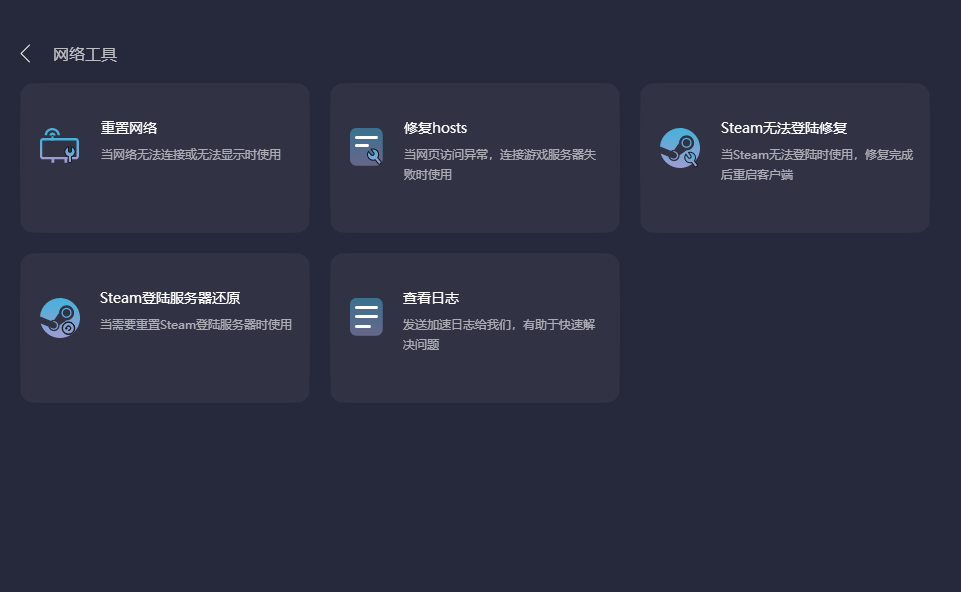
Task: Select the 重置网络 title
Action: pyautogui.click(x=129, y=127)
